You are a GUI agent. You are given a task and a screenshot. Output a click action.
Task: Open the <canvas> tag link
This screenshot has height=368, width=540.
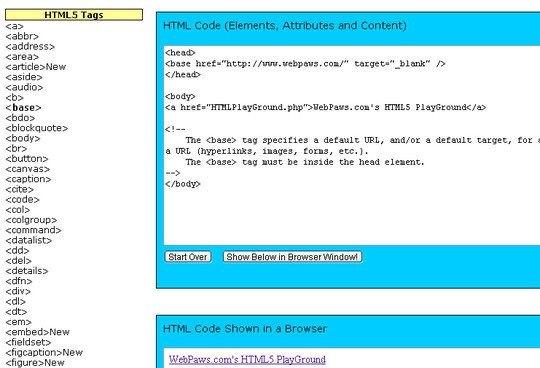click(x=28, y=169)
